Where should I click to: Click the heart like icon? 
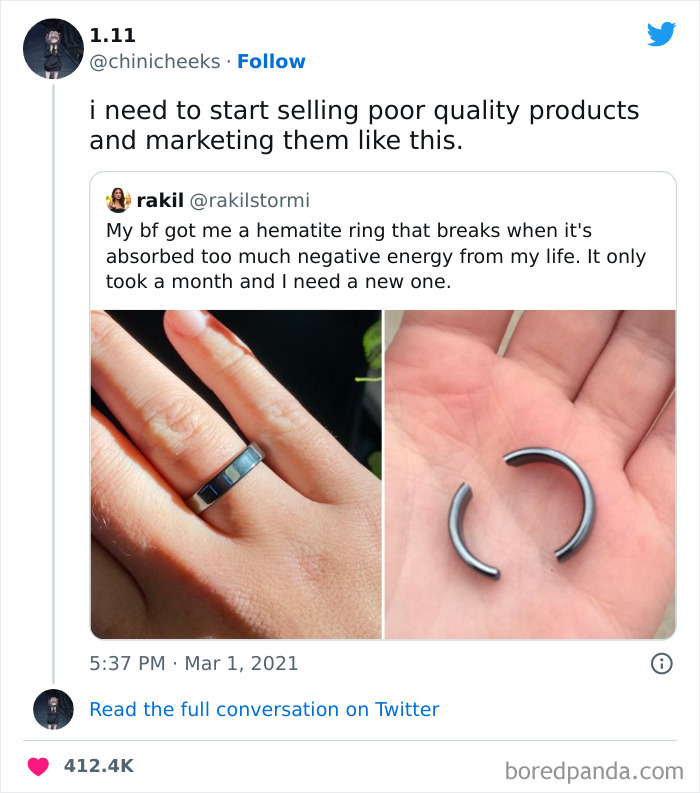[39, 766]
